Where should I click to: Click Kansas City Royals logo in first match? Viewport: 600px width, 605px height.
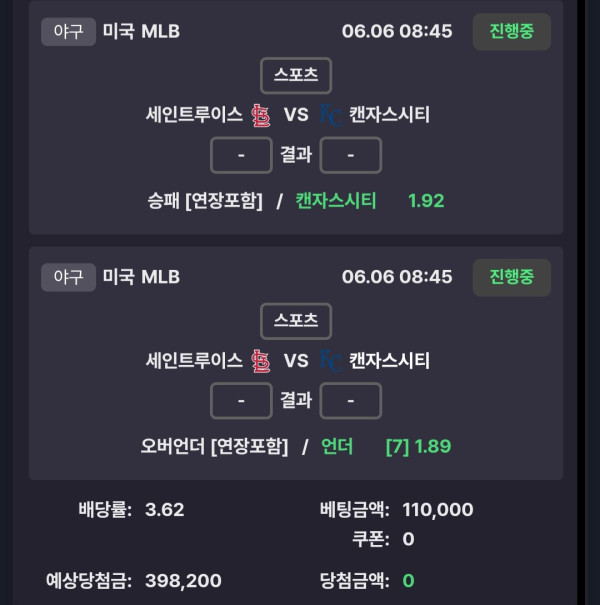click(x=331, y=115)
